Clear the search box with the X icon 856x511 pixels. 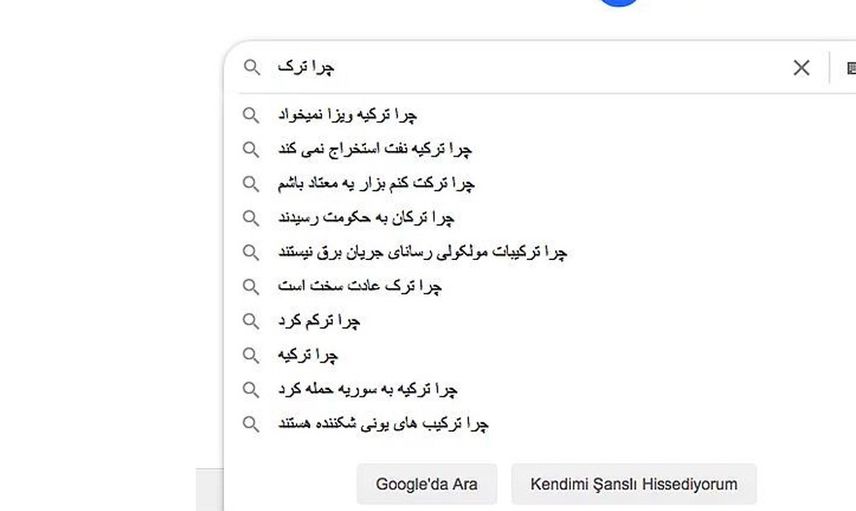coord(801,68)
